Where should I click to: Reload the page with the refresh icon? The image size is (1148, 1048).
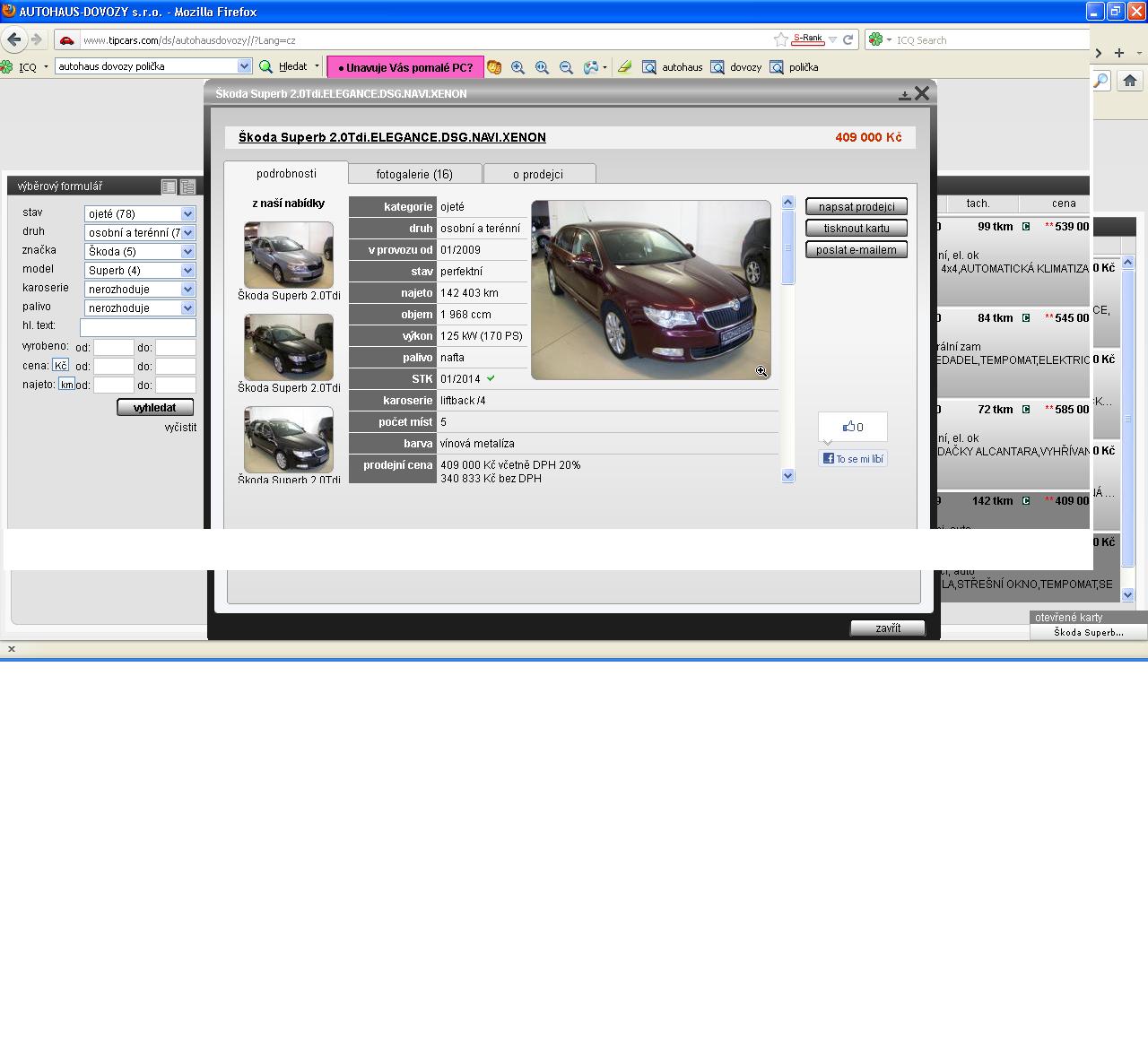(848, 39)
